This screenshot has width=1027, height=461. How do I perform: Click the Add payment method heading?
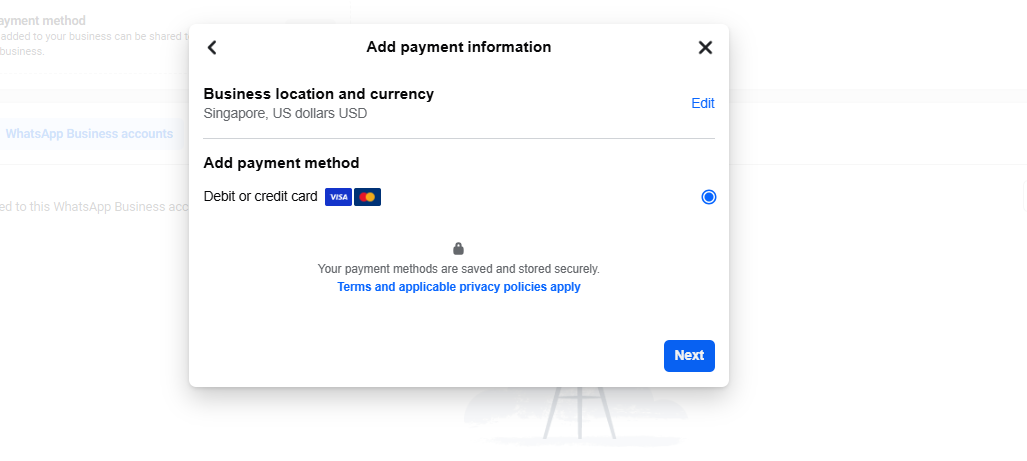click(x=281, y=163)
